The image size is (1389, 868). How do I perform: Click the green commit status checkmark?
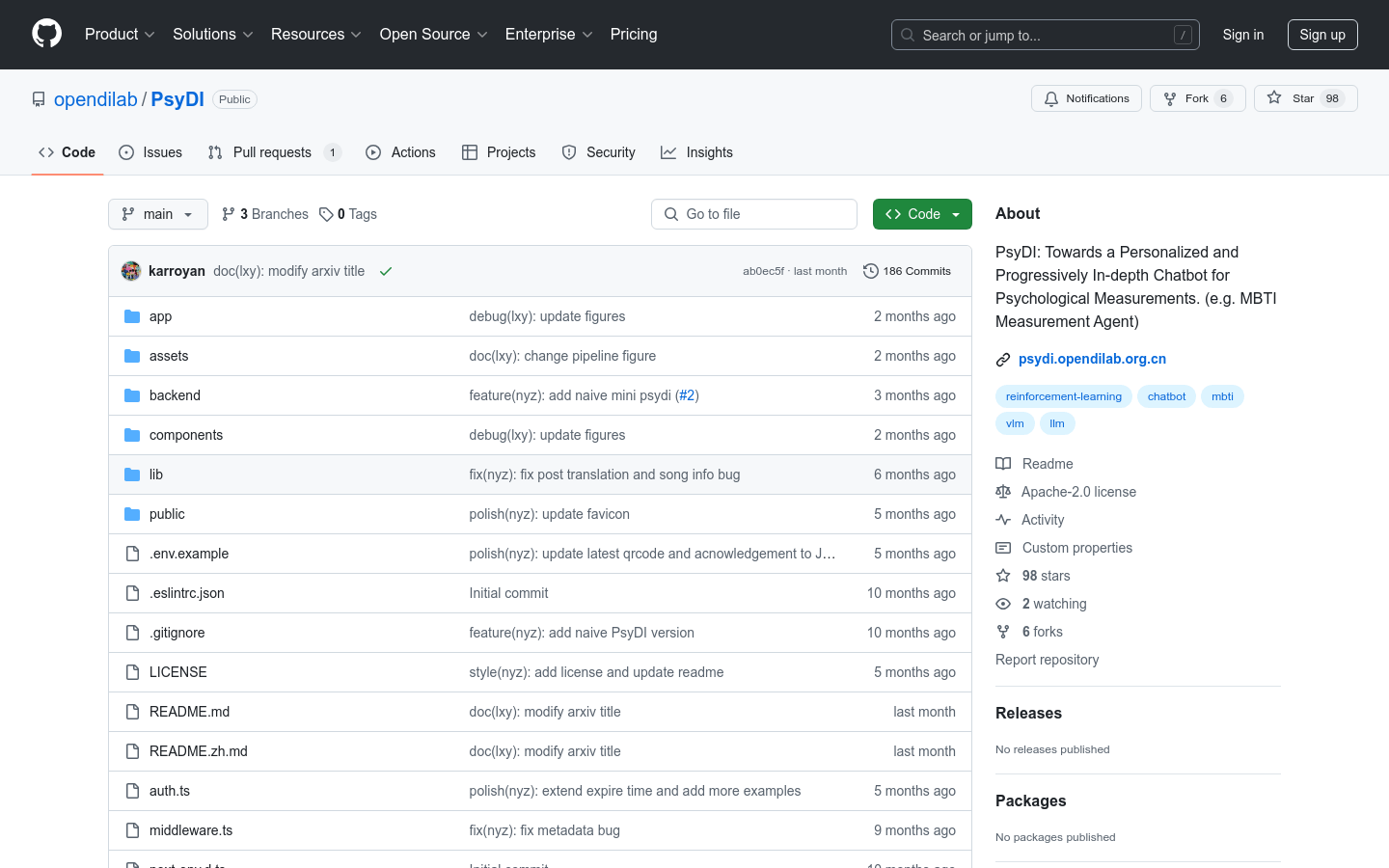386,272
